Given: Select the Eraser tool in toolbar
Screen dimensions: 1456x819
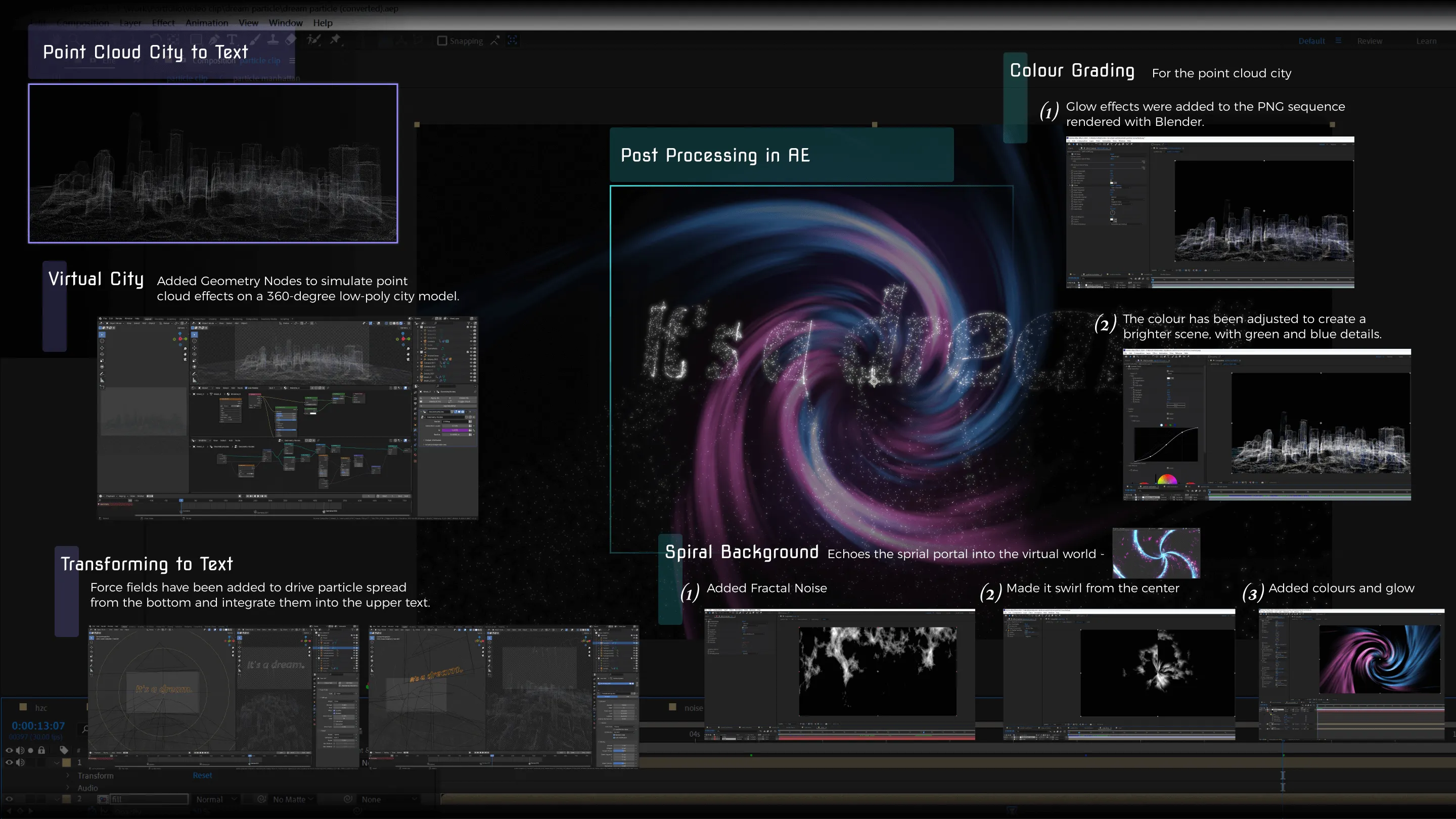Looking at the screenshot, I should [x=291, y=39].
